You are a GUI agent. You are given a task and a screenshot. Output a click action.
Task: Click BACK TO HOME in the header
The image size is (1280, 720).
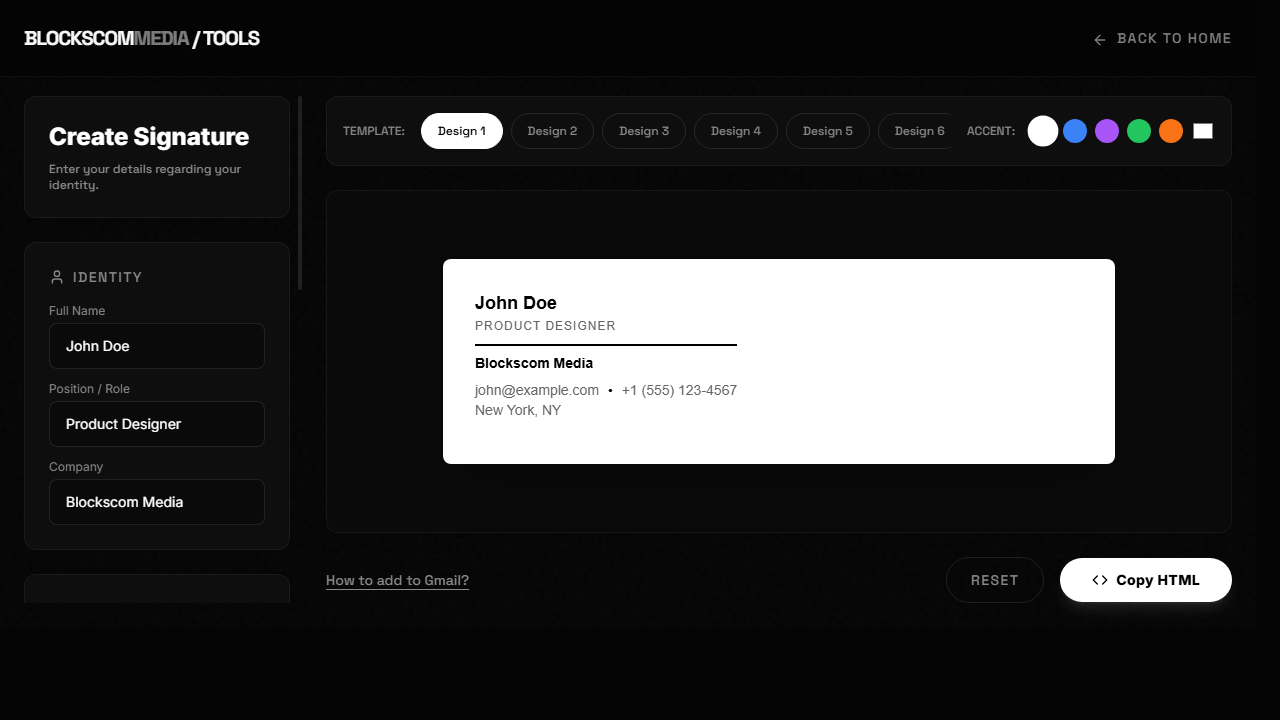(x=1175, y=38)
